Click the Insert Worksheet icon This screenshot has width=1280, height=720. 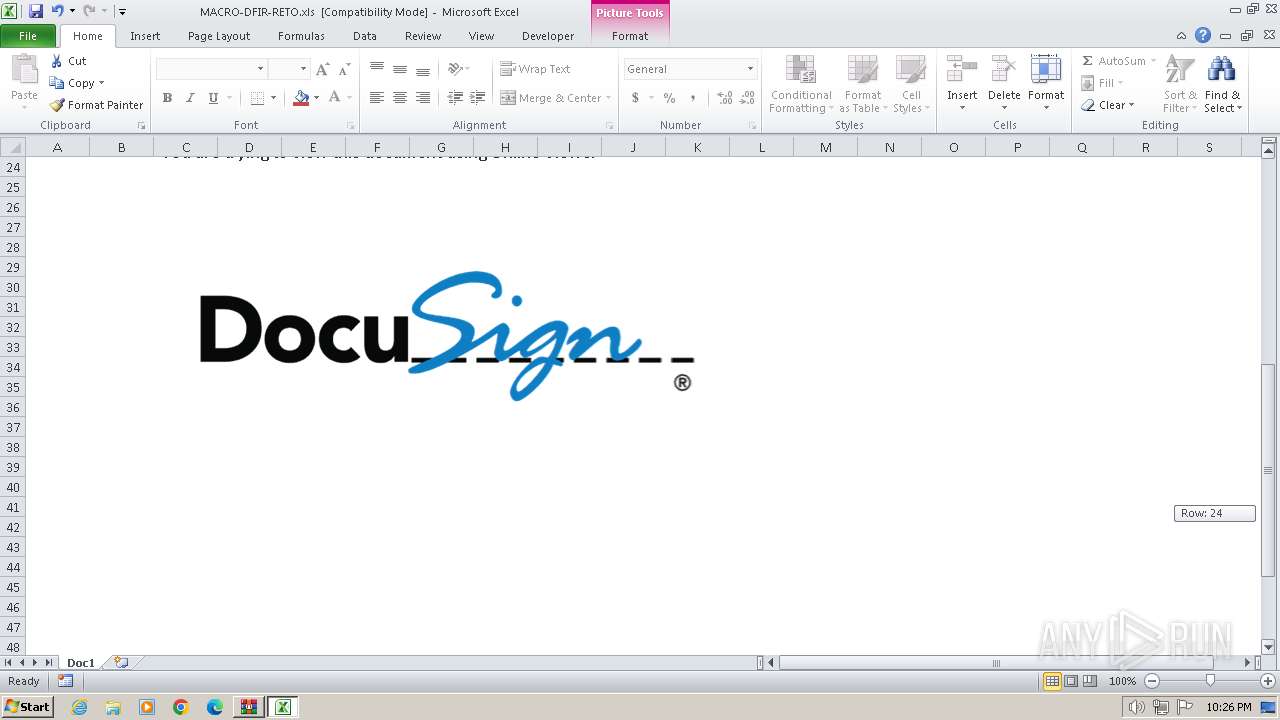[121, 662]
